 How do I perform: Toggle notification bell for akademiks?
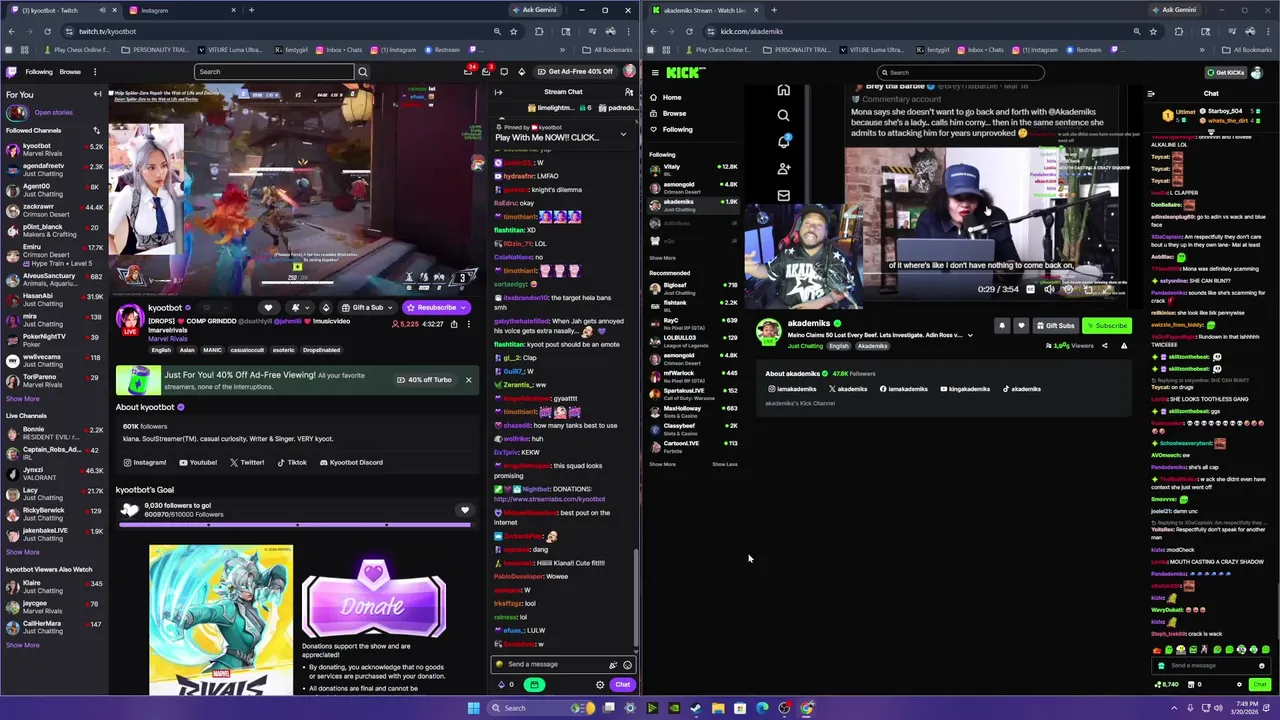coord(1002,325)
